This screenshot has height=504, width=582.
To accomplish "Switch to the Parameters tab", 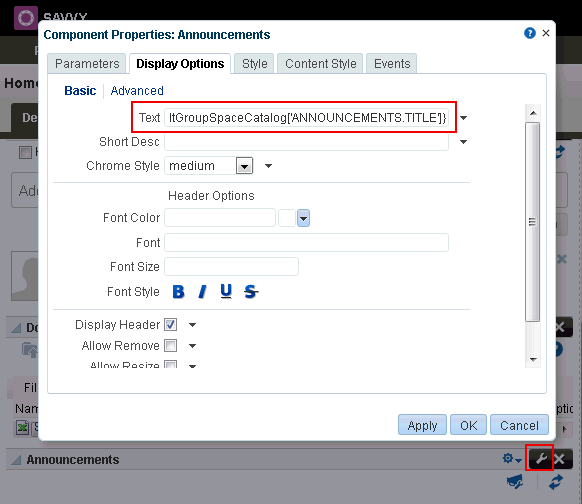I will (x=87, y=63).
